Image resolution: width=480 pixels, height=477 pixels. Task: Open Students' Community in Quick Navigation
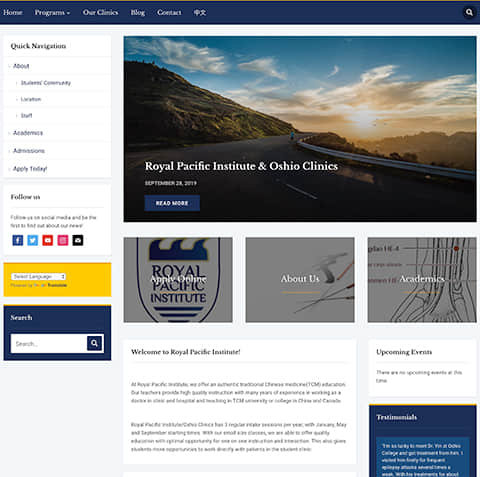tap(46, 83)
